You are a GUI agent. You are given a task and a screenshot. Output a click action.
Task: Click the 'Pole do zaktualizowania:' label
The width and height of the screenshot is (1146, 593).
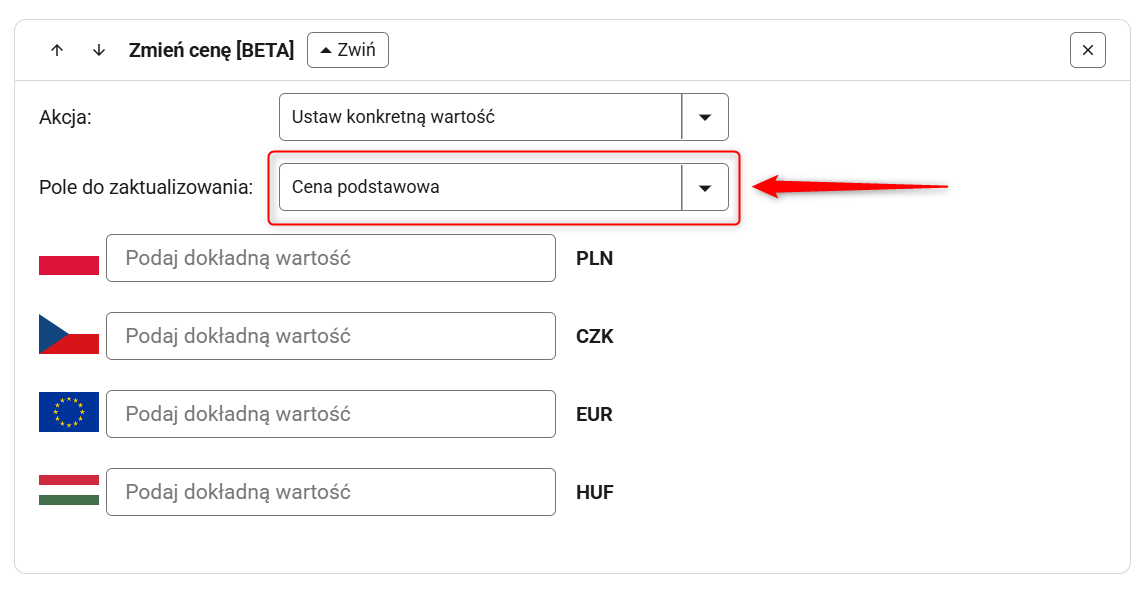pyautogui.click(x=146, y=187)
